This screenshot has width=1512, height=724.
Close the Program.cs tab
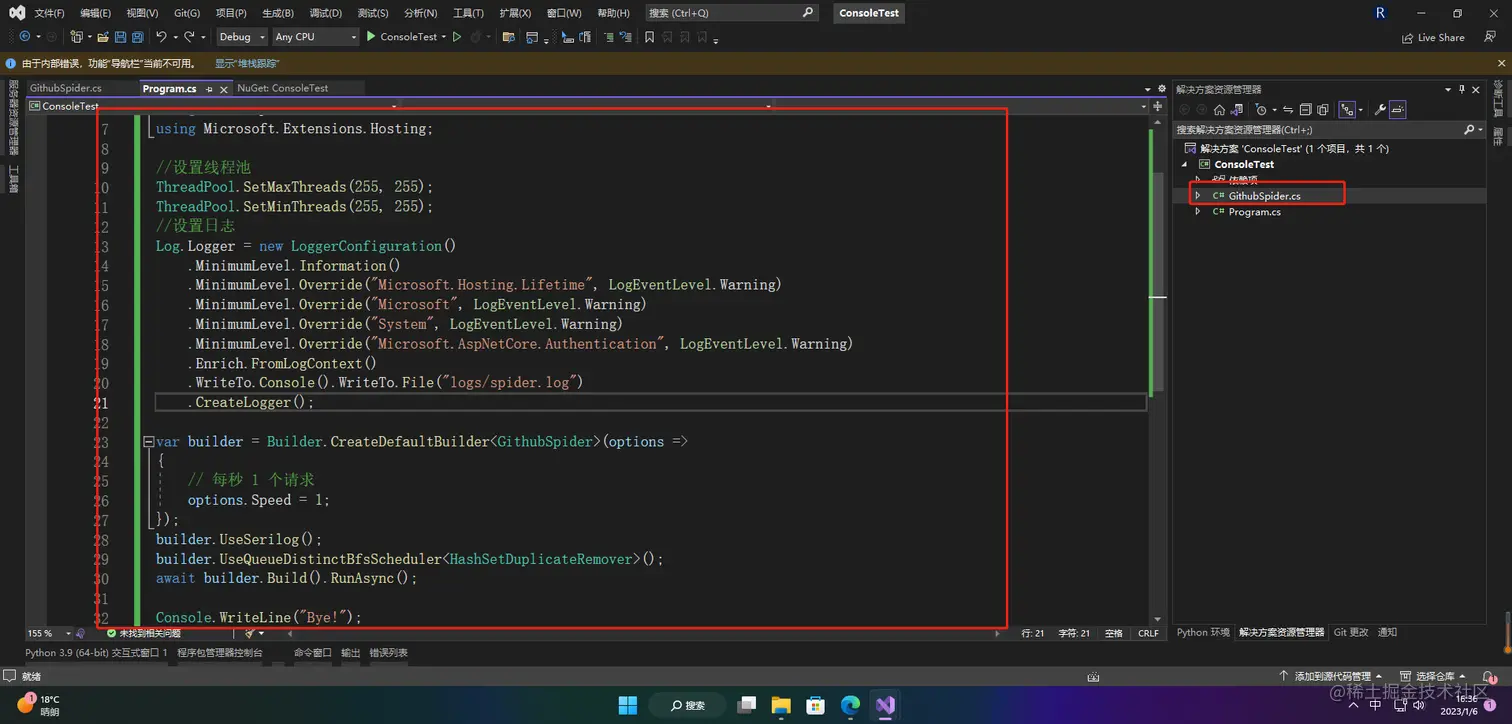[x=223, y=89]
